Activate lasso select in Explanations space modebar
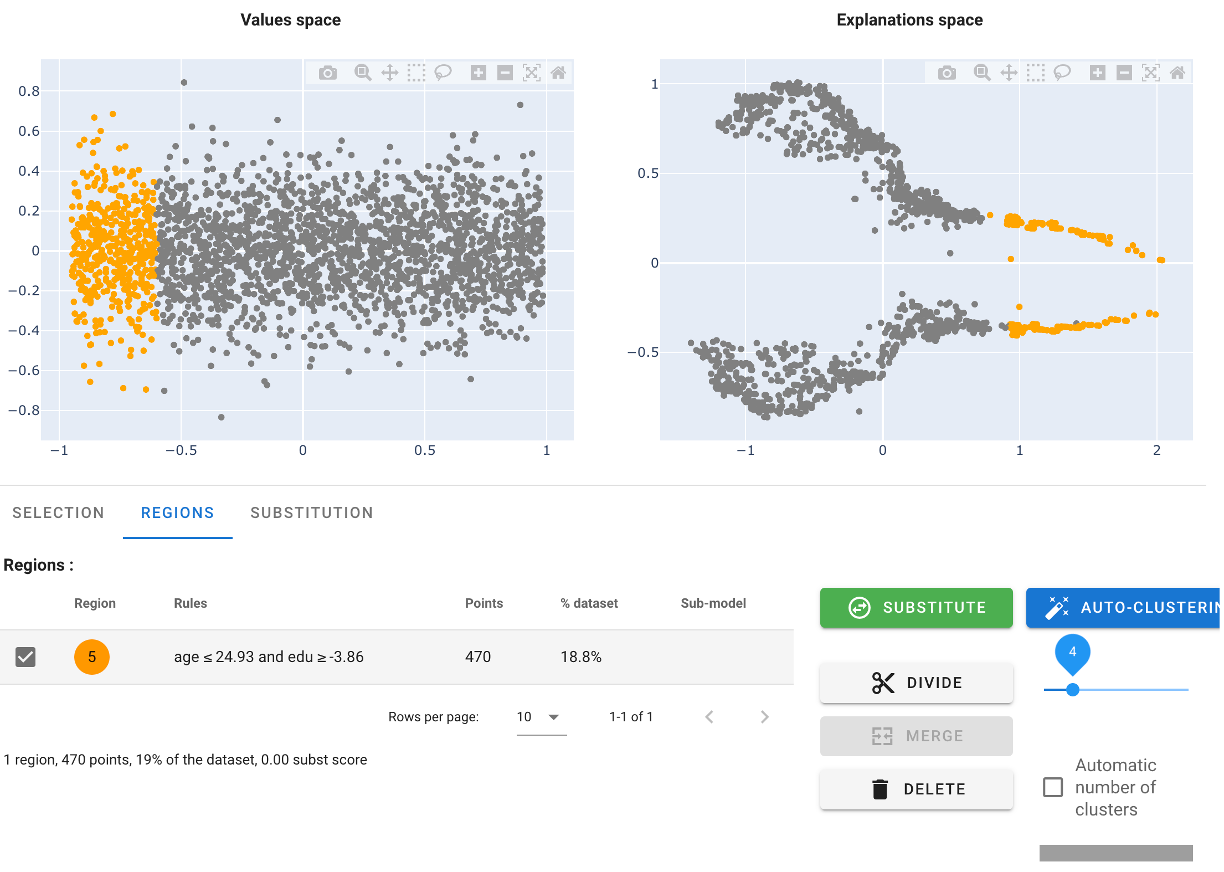The image size is (1224, 872). 1063,73
